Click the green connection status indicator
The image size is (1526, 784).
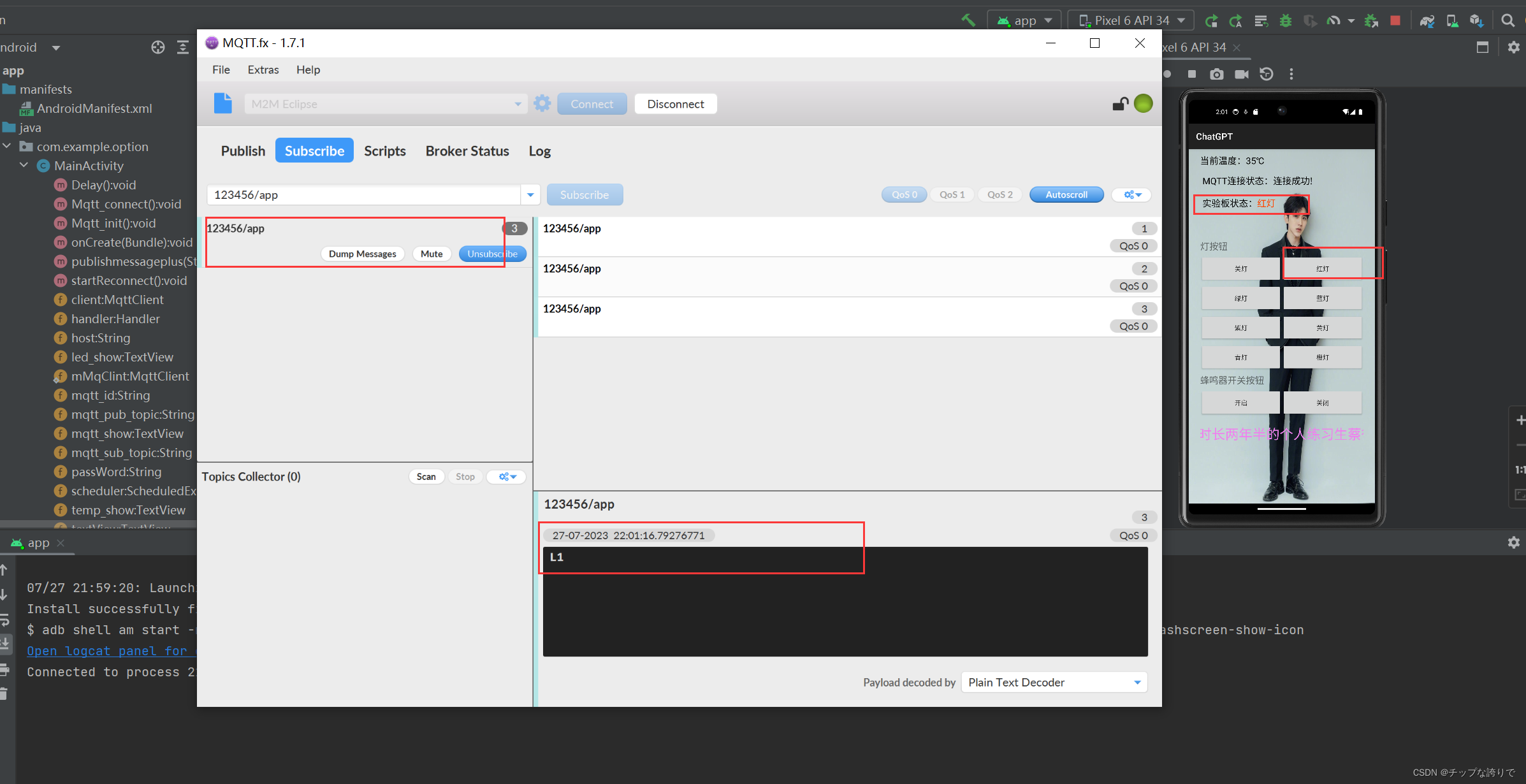[1144, 103]
